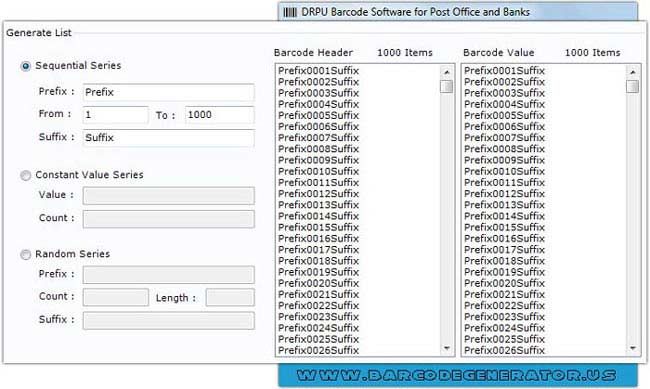Select Prefix0003Suffix in Barcode Value list
This screenshot has width=650, height=389.
click(504, 93)
